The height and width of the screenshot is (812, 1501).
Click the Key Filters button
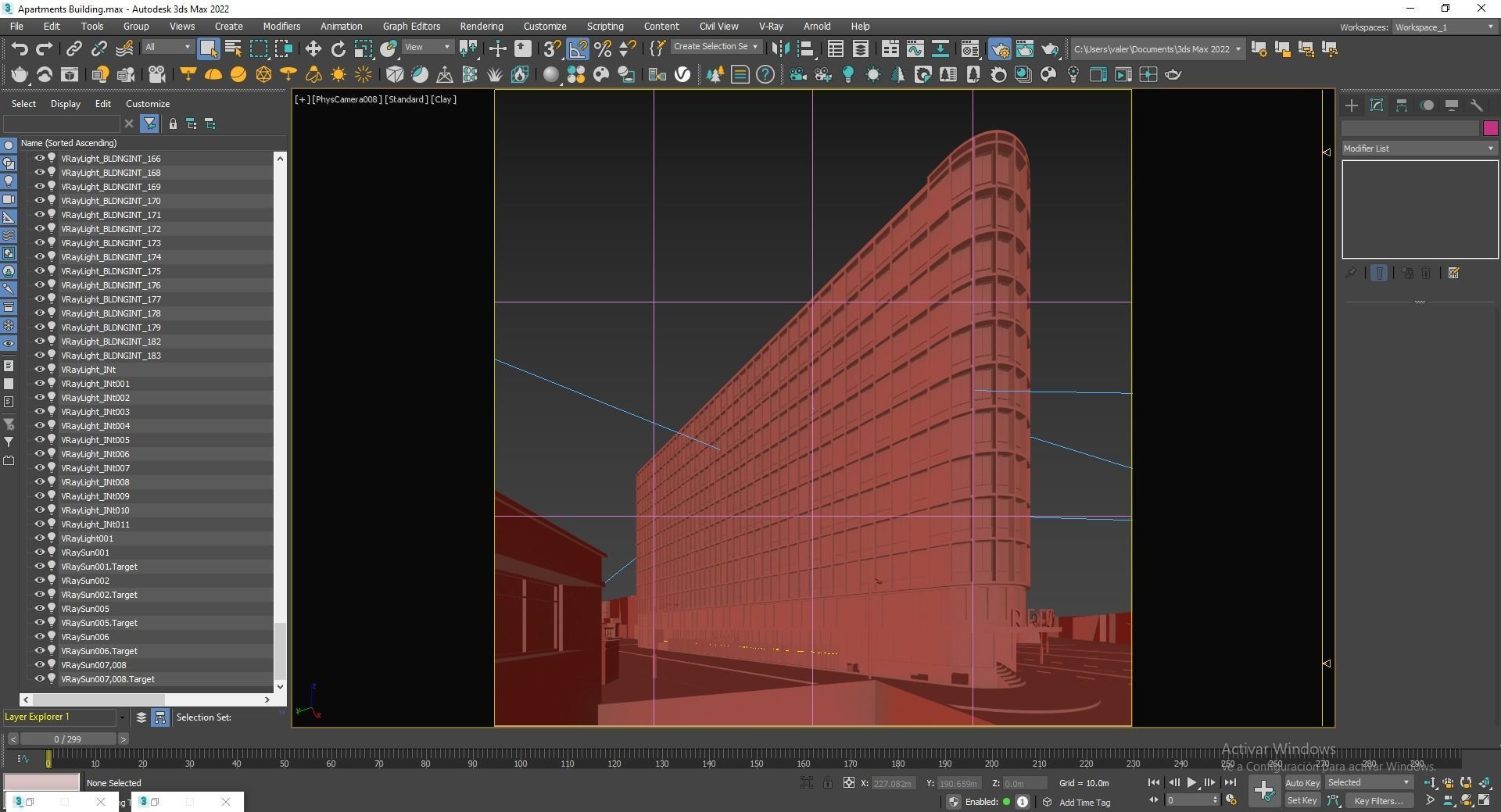click(1379, 800)
